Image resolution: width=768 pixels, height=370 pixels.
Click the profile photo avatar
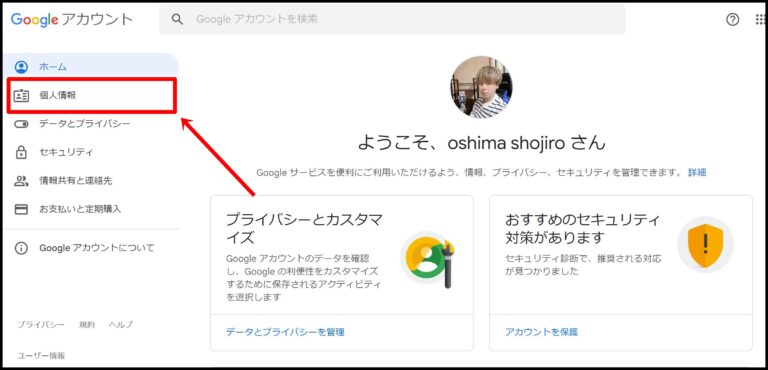pyautogui.click(x=481, y=87)
